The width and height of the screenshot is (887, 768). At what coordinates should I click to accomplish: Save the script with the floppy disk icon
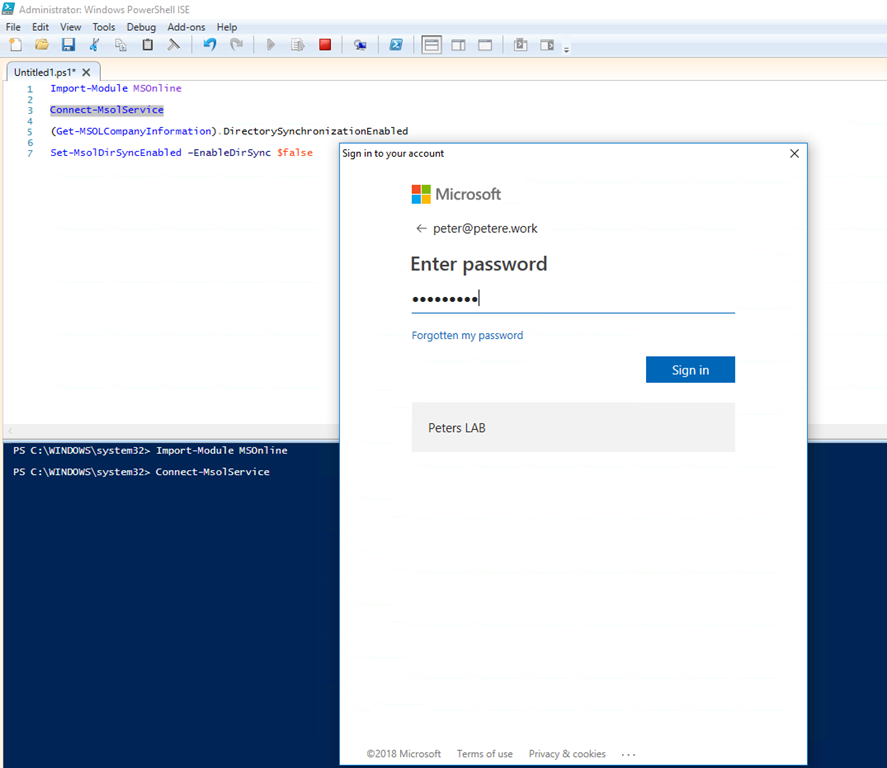tap(68, 45)
